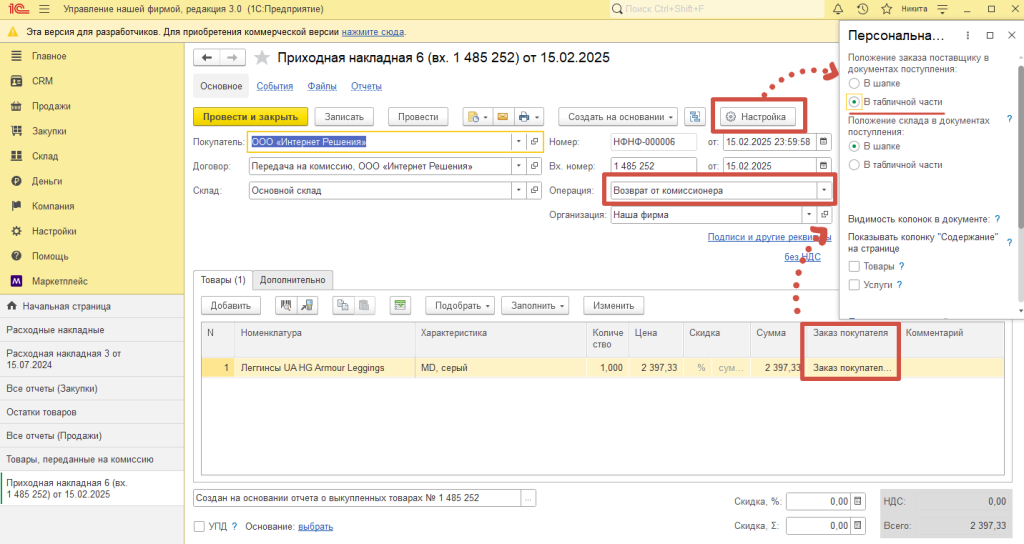Open the Заполнить dropdown
This screenshot has width=1024, height=544.
tap(538, 306)
